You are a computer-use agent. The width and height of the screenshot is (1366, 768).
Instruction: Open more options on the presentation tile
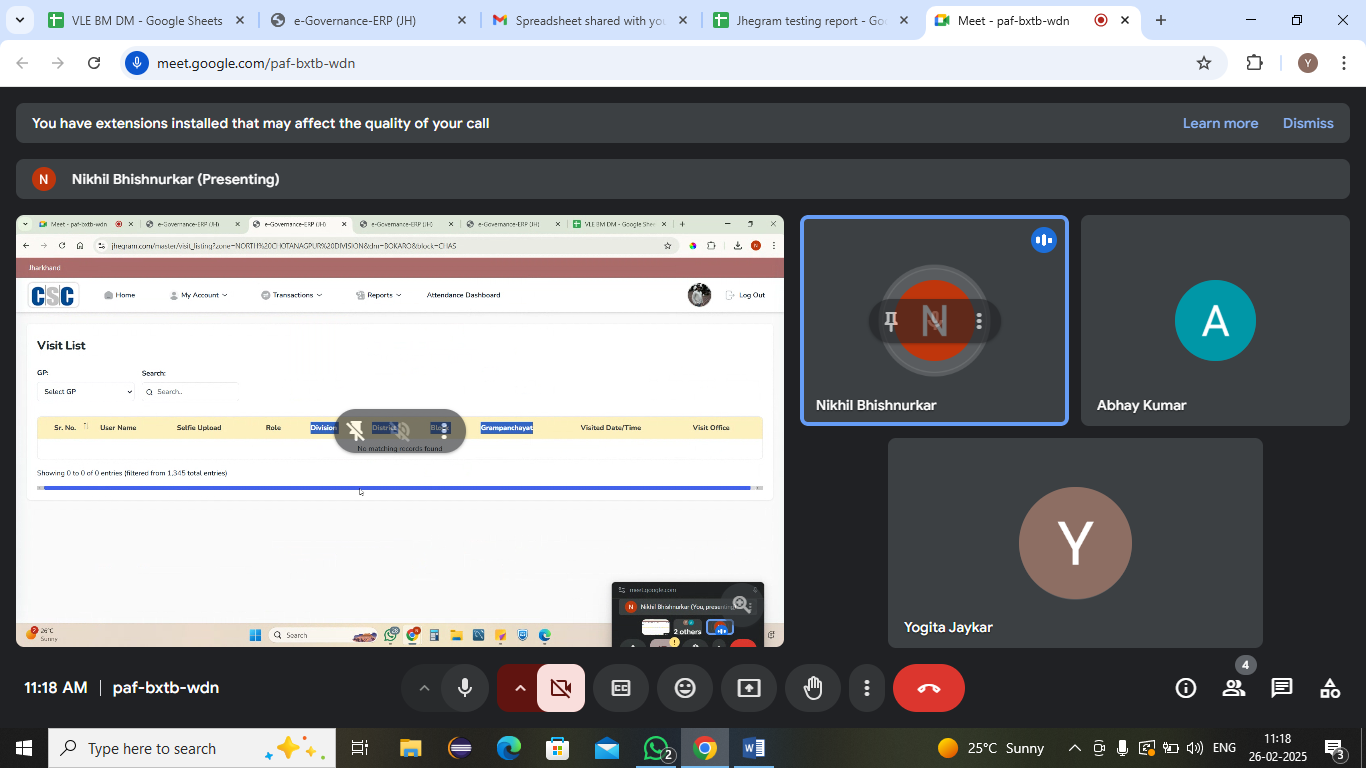point(445,430)
